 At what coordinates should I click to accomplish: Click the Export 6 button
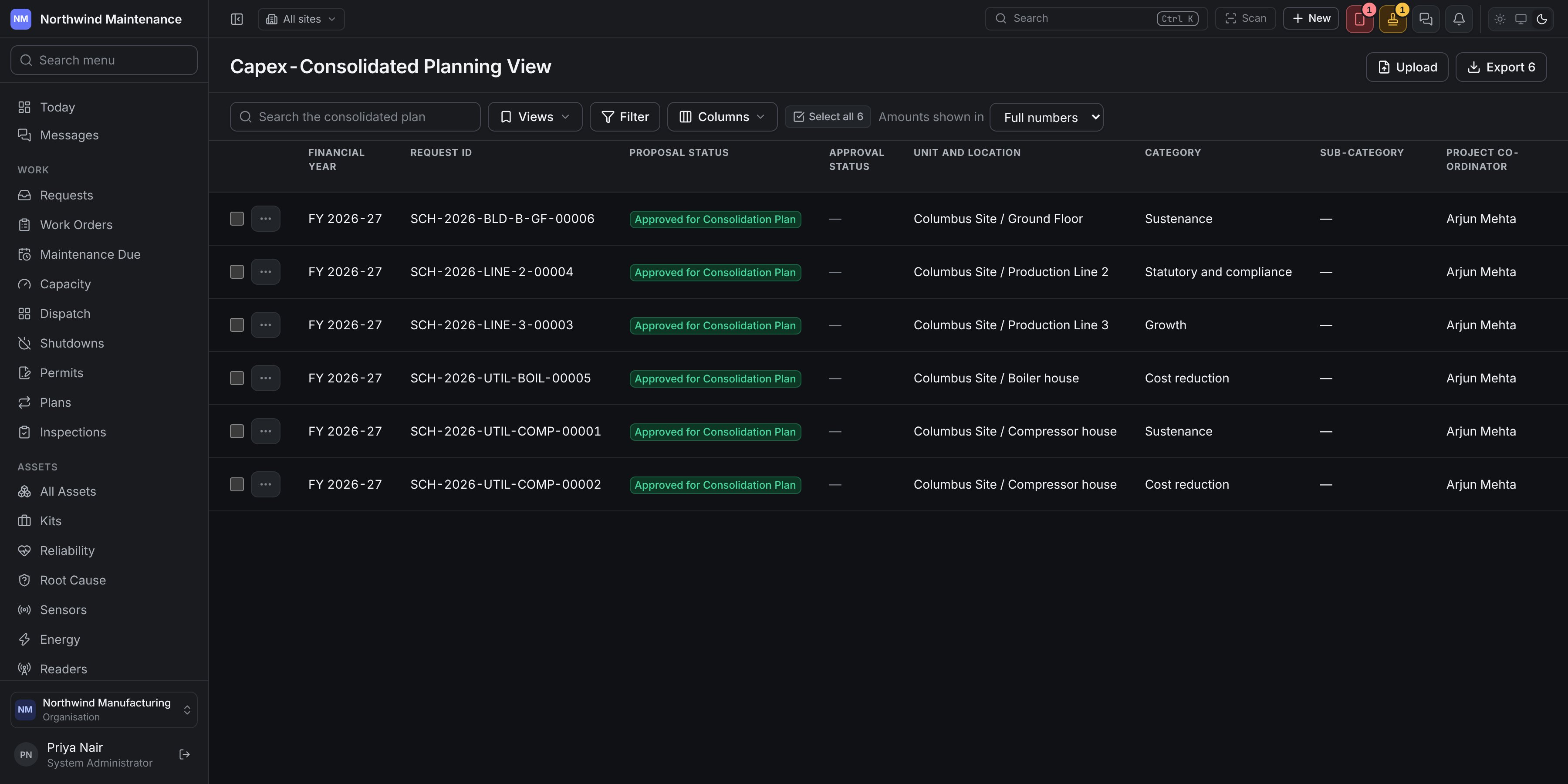[x=1501, y=67]
